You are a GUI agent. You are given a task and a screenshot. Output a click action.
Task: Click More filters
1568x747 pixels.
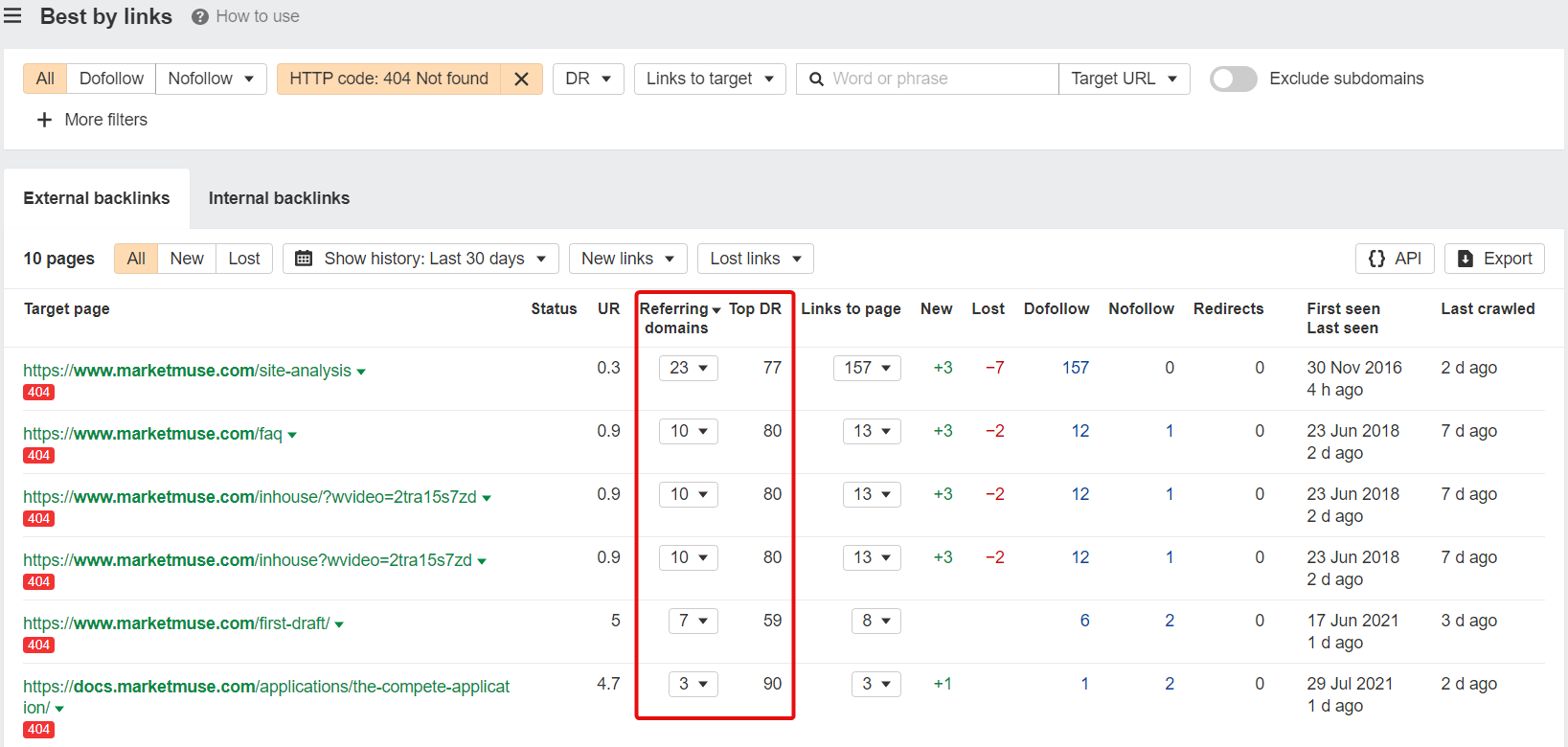pos(92,120)
